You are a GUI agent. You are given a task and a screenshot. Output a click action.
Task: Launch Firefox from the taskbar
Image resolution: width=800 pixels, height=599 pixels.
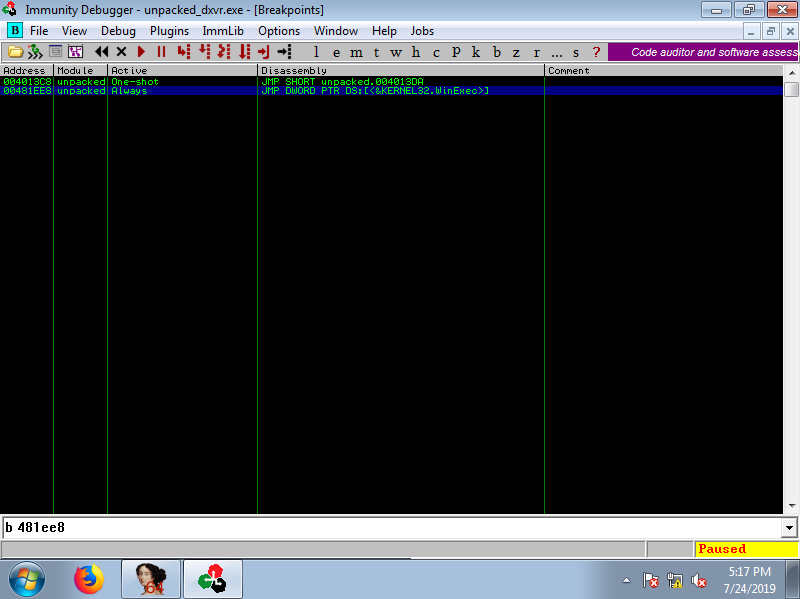click(89, 579)
